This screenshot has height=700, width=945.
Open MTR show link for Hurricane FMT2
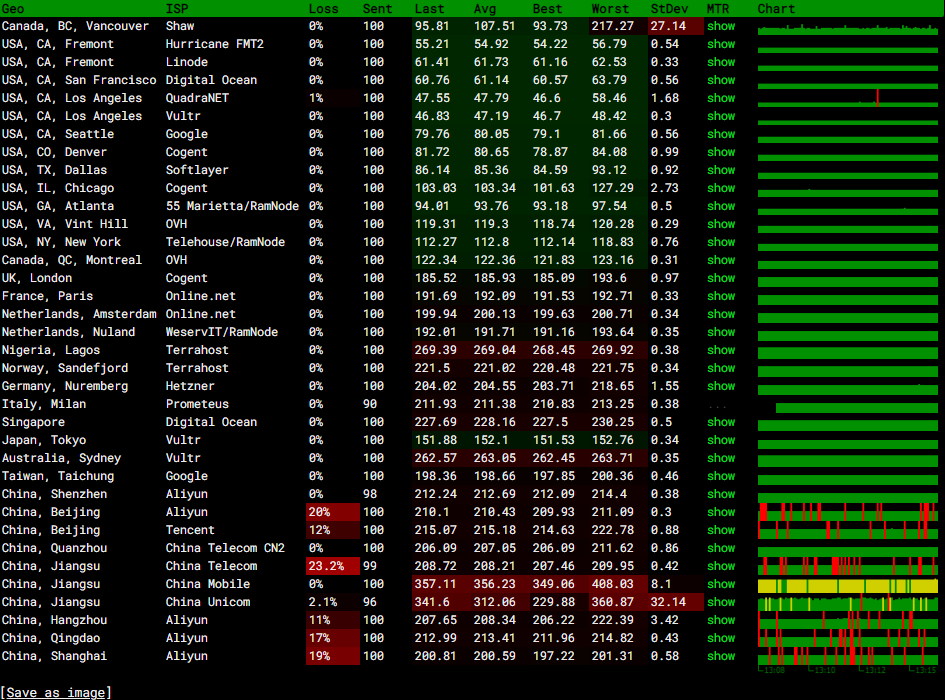pos(721,44)
